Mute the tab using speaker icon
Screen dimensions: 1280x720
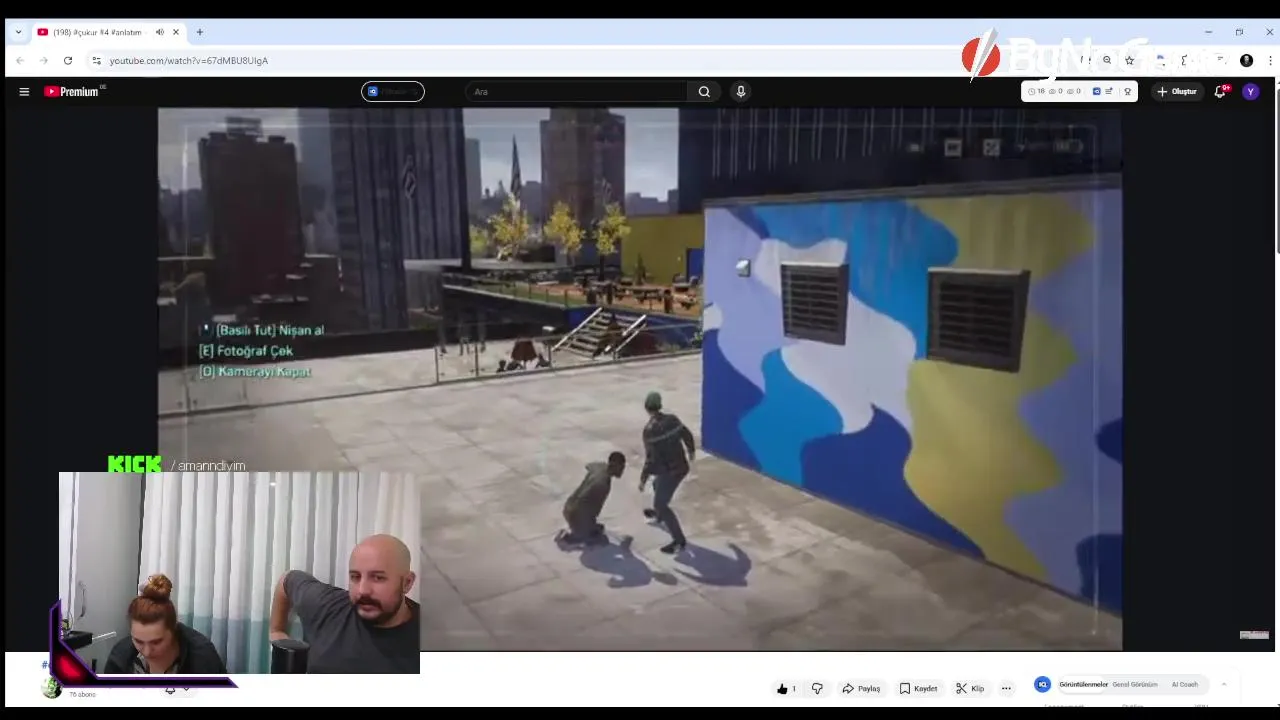[160, 32]
